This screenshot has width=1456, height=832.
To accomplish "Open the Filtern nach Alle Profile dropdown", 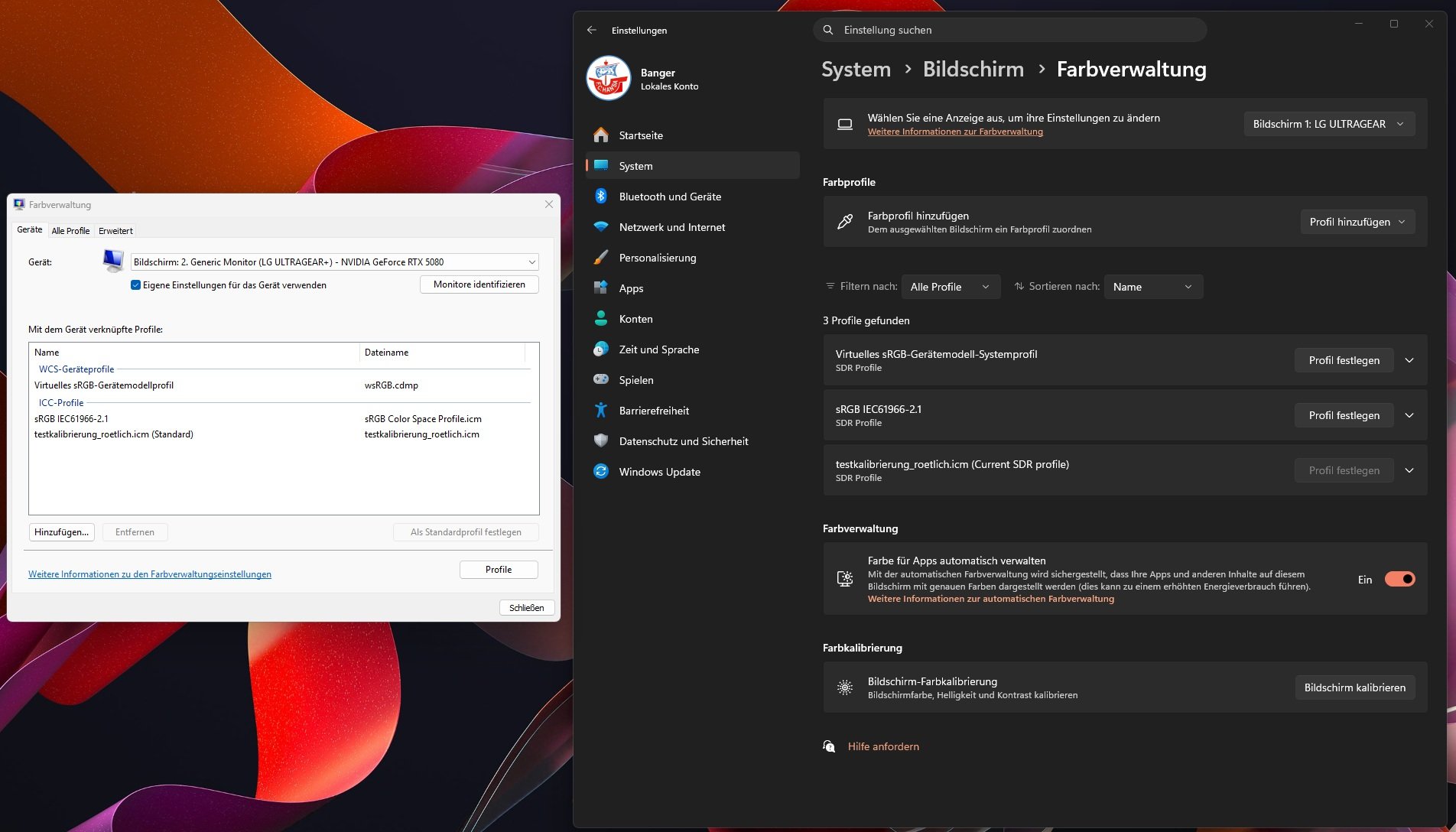I will pos(951,287).
